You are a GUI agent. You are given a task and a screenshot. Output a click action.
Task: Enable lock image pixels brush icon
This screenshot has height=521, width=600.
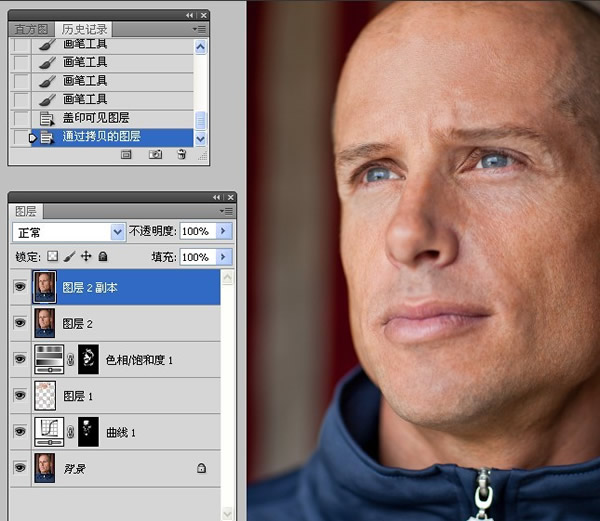[x=69, y=256]
